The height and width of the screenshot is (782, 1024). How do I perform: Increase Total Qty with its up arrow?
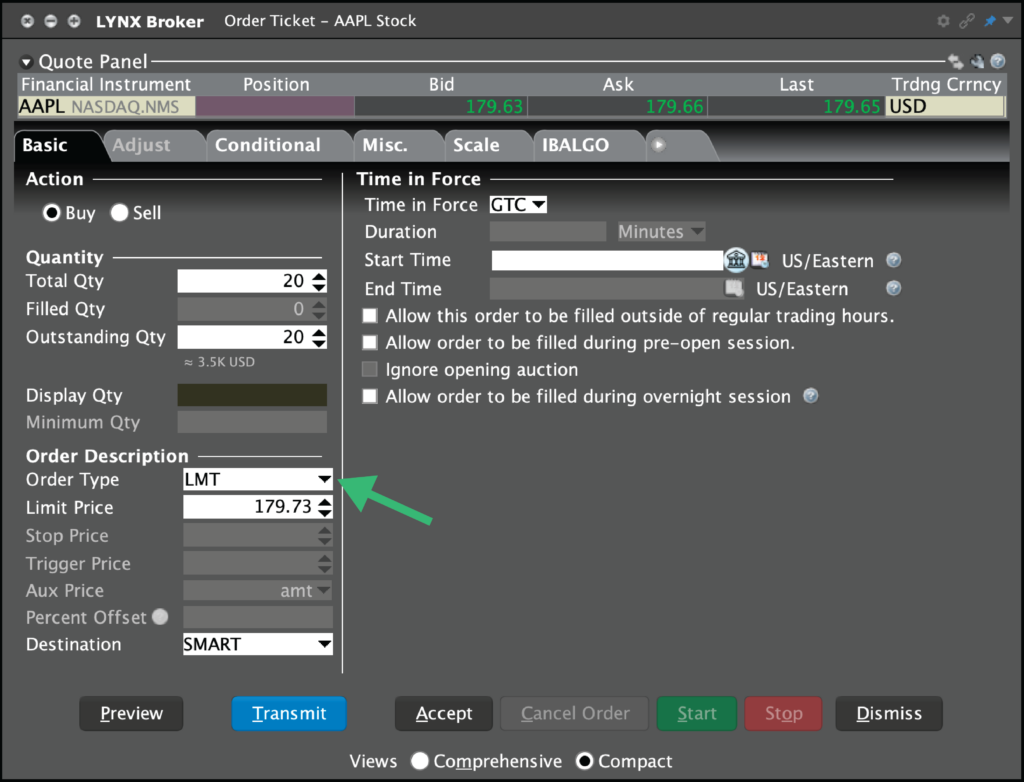click(319, 276)
